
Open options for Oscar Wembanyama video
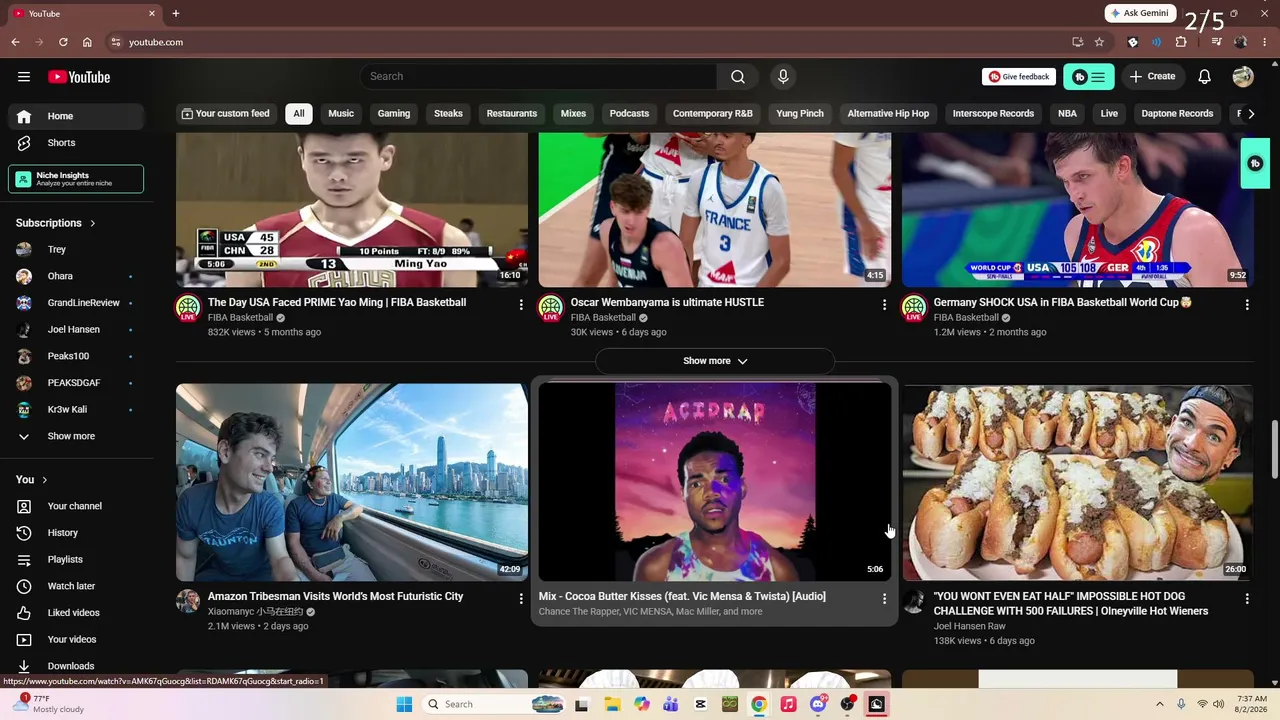tap(884, 304)
